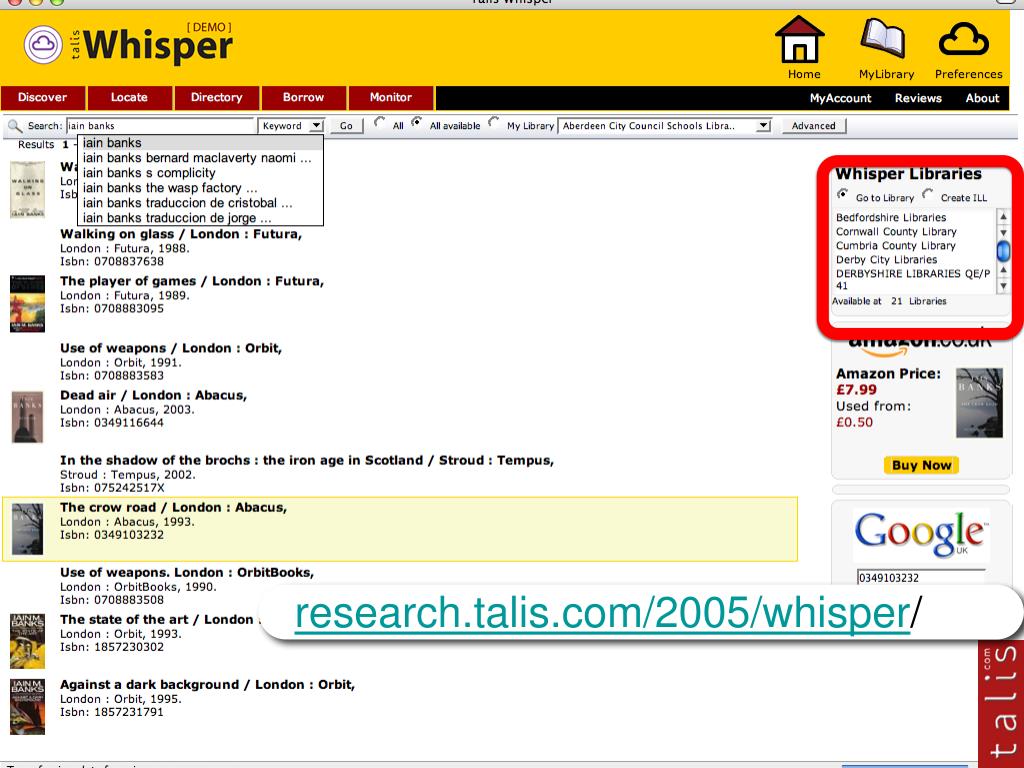Select DERBYSHIRE LIBRARIES QE/P 41 entry
This screenshot has width=1024, height=768.
click(913, 280)
